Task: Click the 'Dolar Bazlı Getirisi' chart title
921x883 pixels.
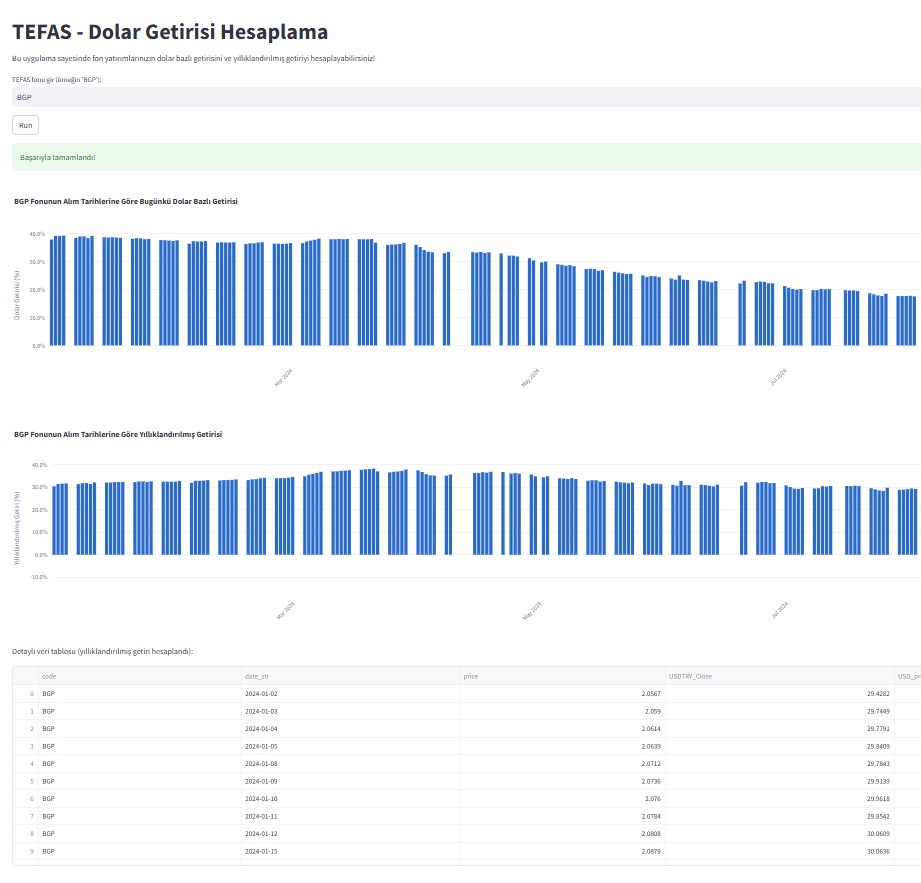Action: pyautogui.click(x=126, y=201)
